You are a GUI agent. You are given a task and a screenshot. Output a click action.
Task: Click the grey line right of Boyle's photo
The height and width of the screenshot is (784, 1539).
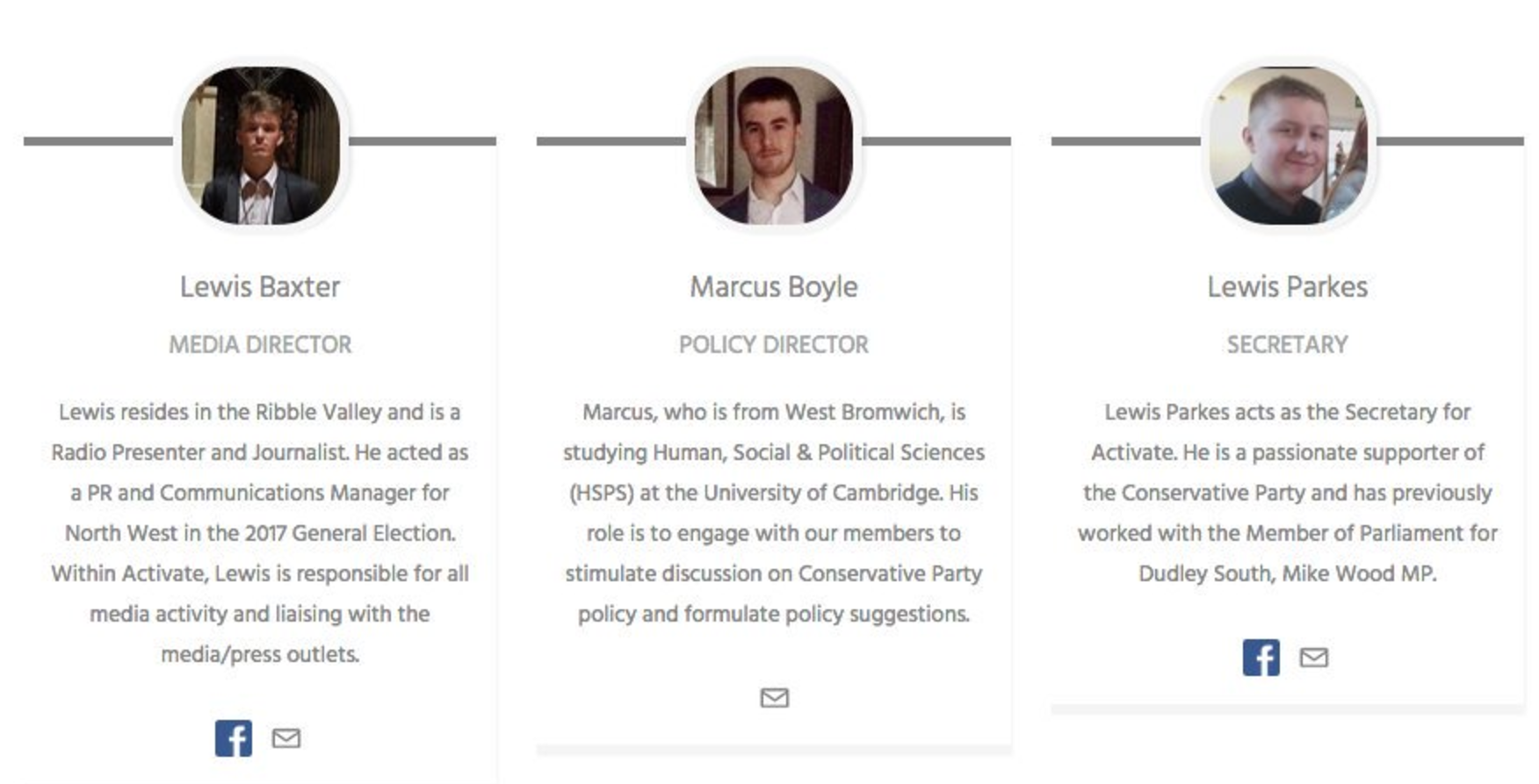pyautogui.click(x=936, y=140)
